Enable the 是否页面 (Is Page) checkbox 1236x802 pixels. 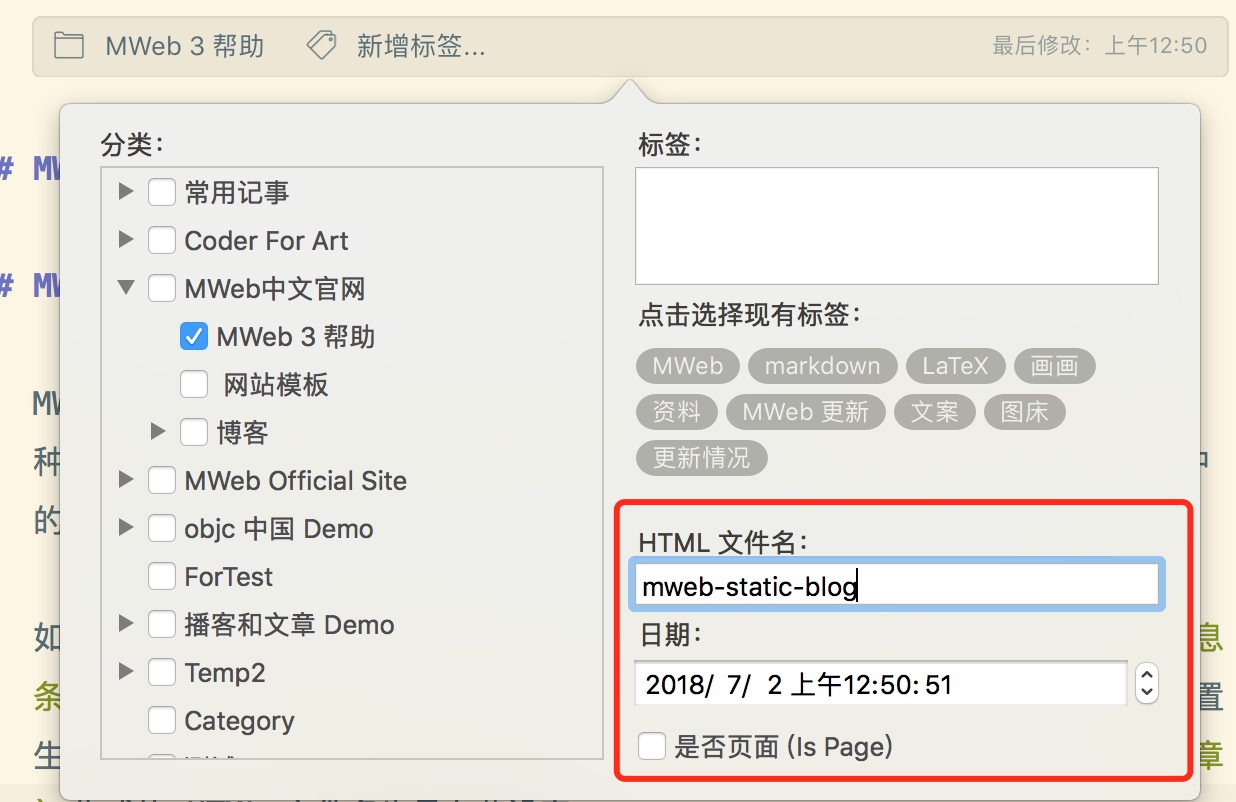coord(652,746)
